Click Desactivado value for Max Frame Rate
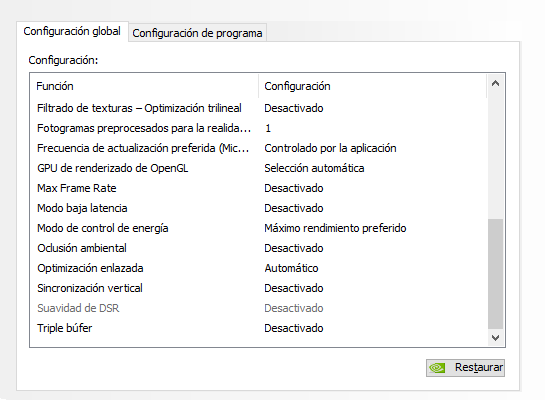This screenshot has width=545, height=405. pos(294,188)
